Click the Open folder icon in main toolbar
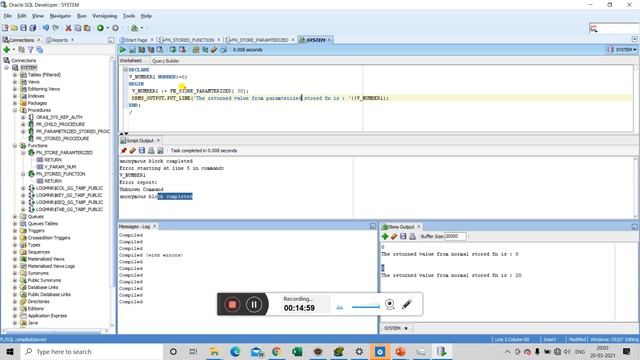Screen dimensions: 640x360 coord(14,28)
